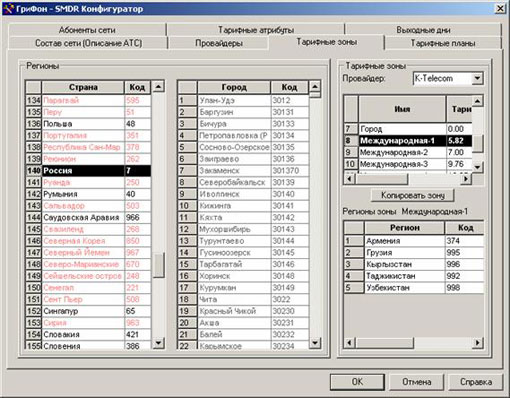The width and height of the screenshot is (510, 398).
Task: Switch to Тарифные атрибуты tab
Action: (256, 30)
